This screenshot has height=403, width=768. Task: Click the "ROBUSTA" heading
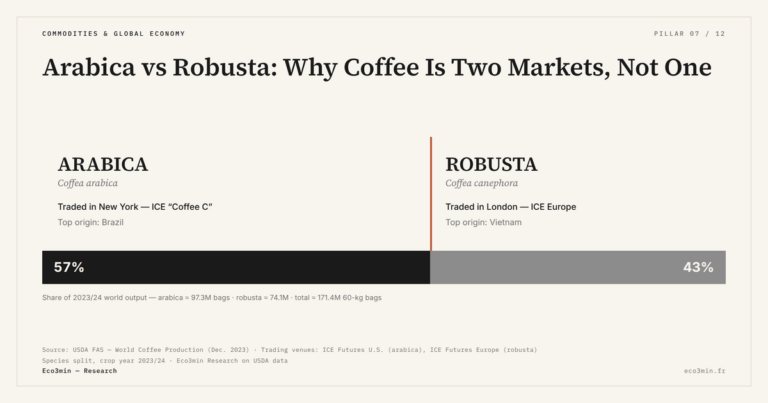(491, 165)
